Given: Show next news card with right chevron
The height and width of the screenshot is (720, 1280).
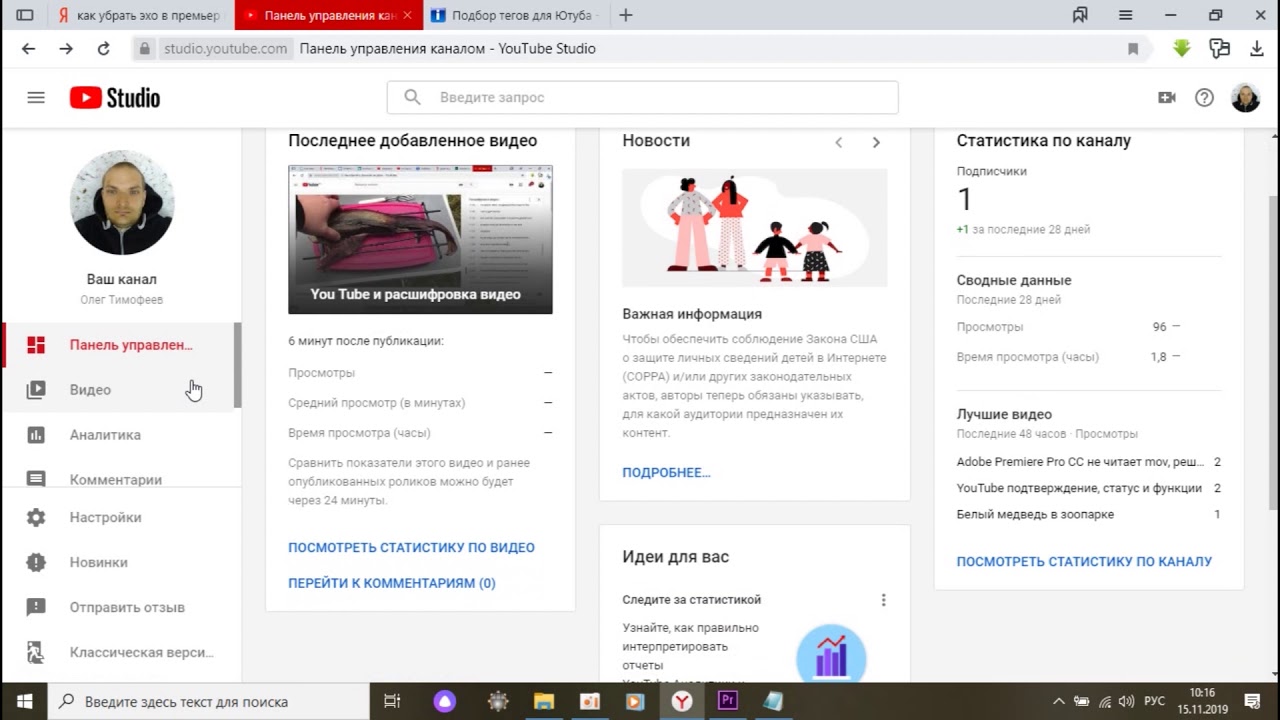Looking at the screenshot, I should [876, 142].
